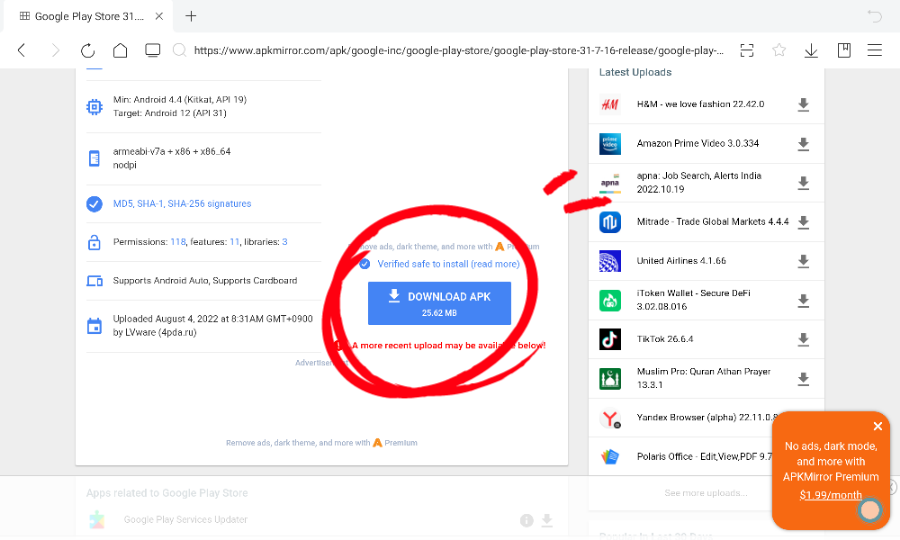Viewport: 900px width, 540px height.
Task: Open apna: Job Search, Alerts India entry
Action: [699, 182]
